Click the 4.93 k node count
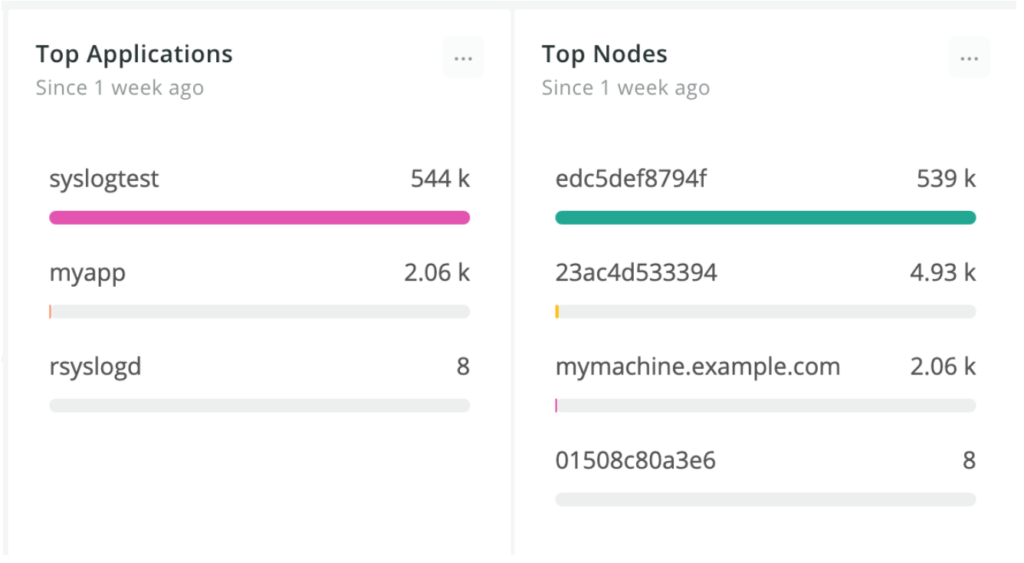The height and width of the screenshot is (563, 1024). click(x=943, y=272)
